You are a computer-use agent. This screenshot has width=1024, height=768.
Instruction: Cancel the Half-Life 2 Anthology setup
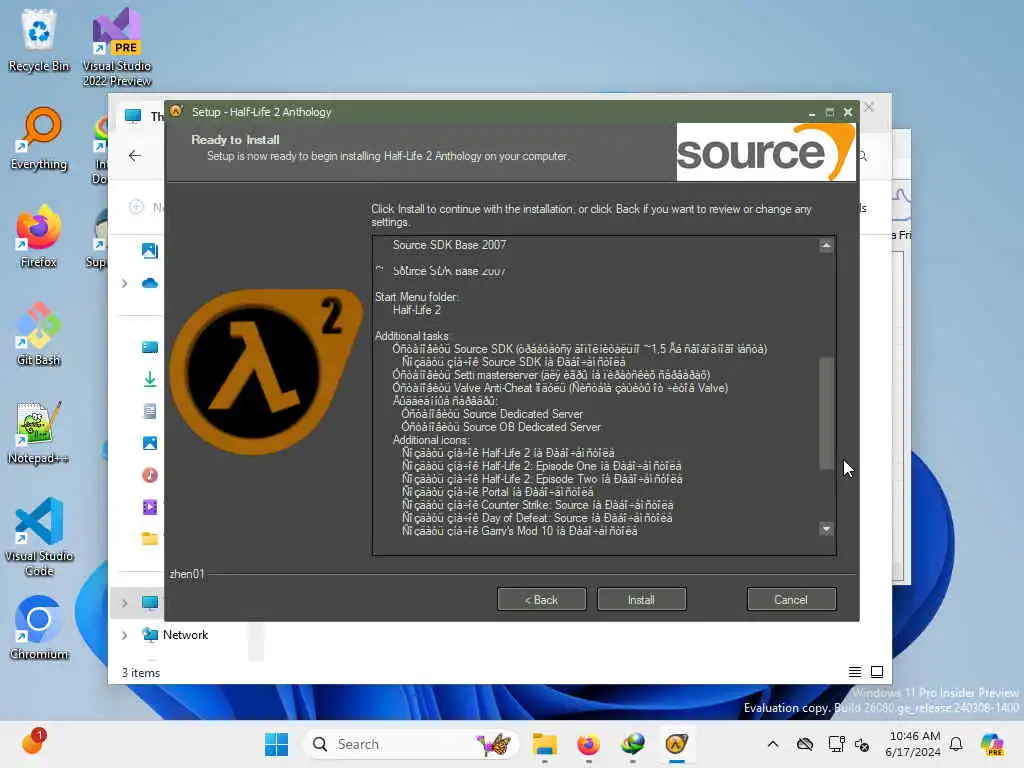pyautogui.click(x=791, y=600)
